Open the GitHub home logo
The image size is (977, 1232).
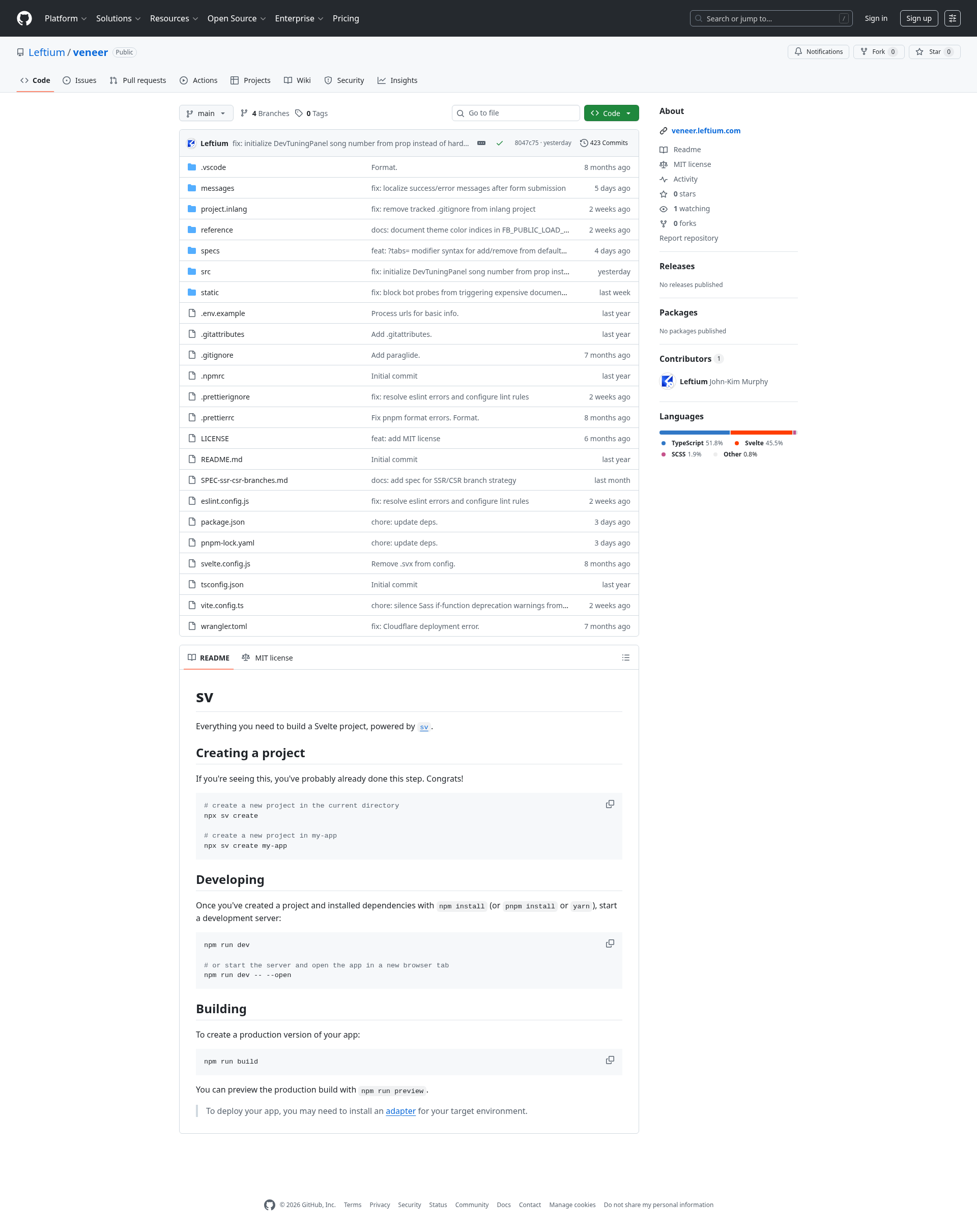coord(24,18)
